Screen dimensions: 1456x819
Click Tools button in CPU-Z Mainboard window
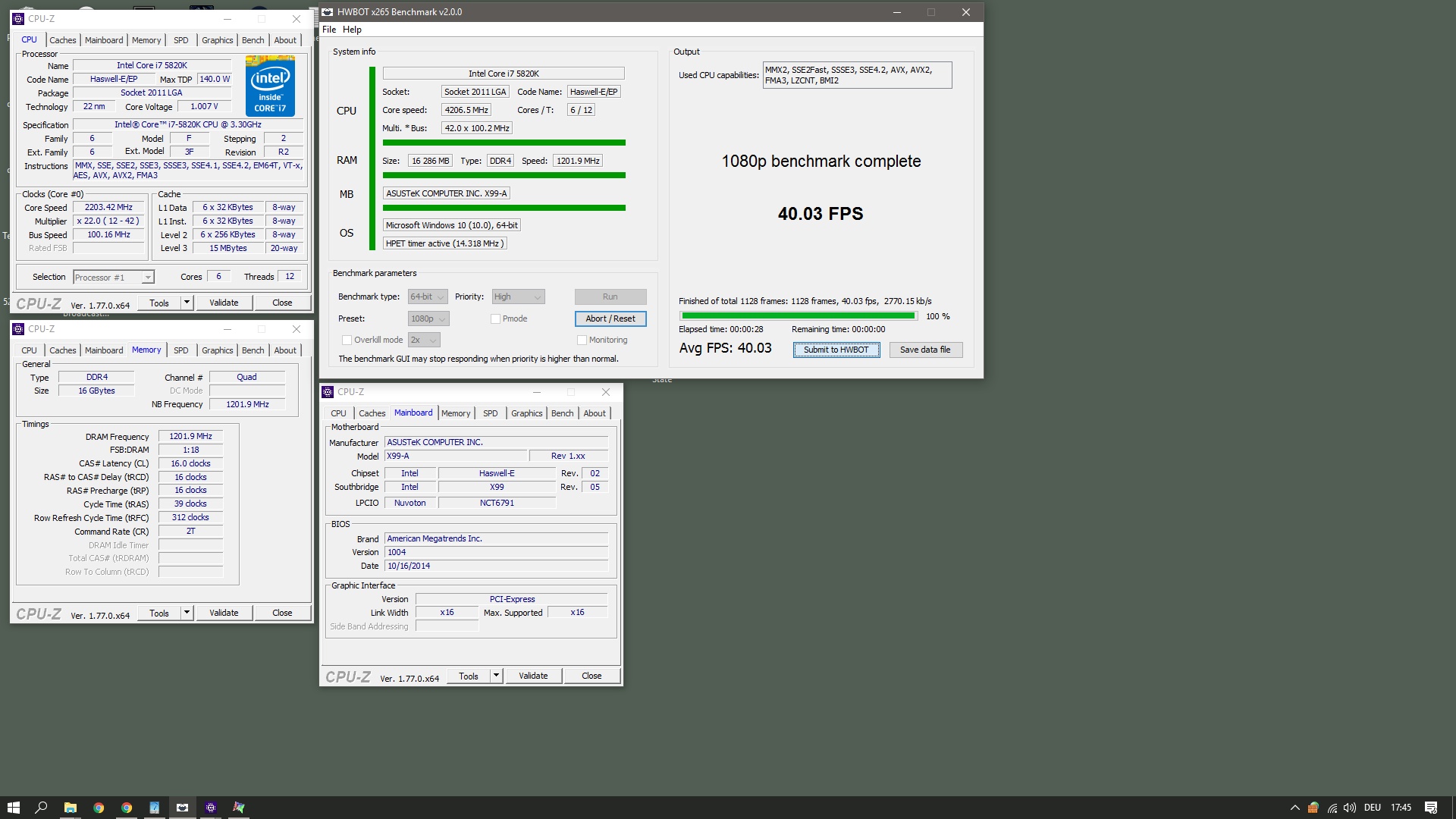[469, 676]
